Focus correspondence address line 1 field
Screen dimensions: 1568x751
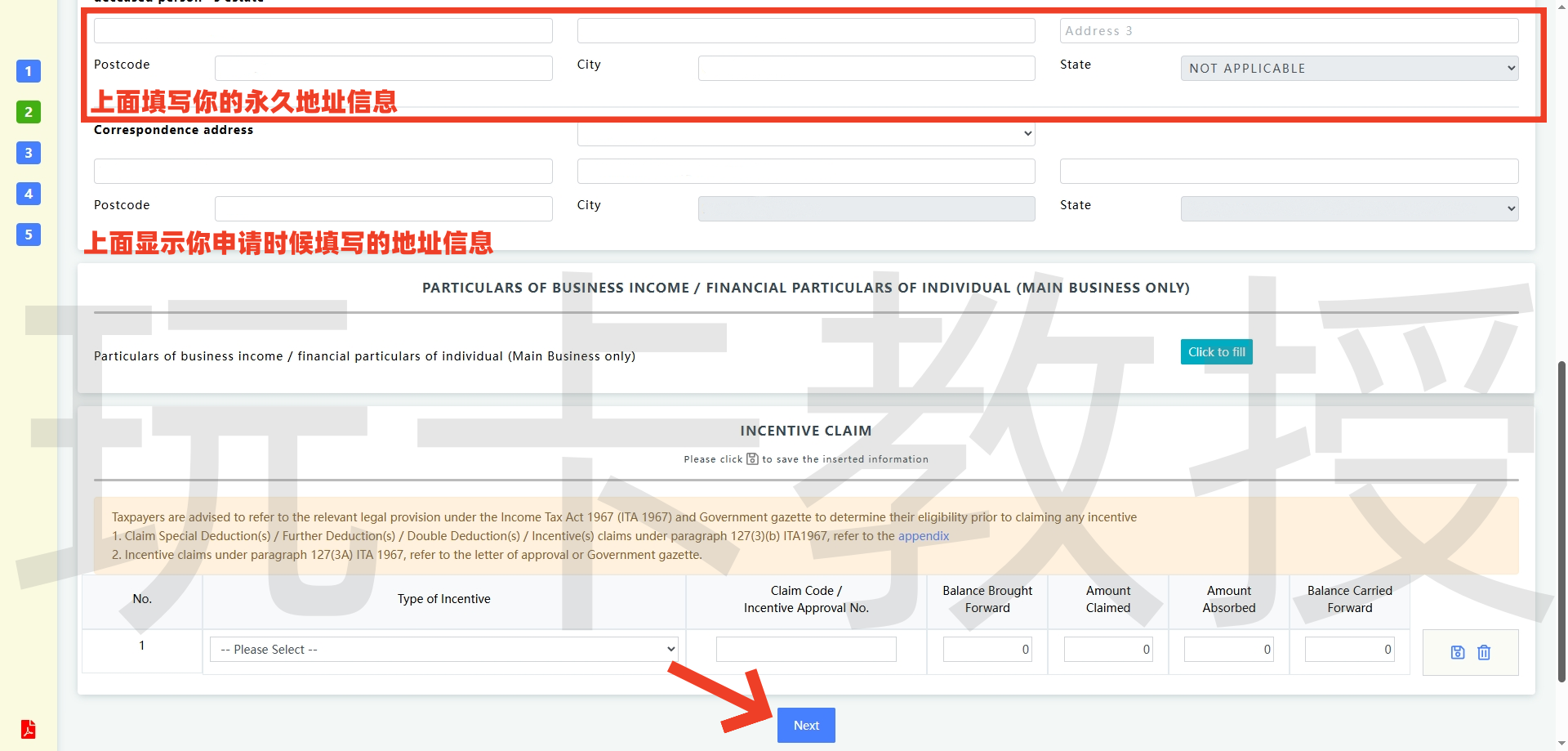[323, 172]
